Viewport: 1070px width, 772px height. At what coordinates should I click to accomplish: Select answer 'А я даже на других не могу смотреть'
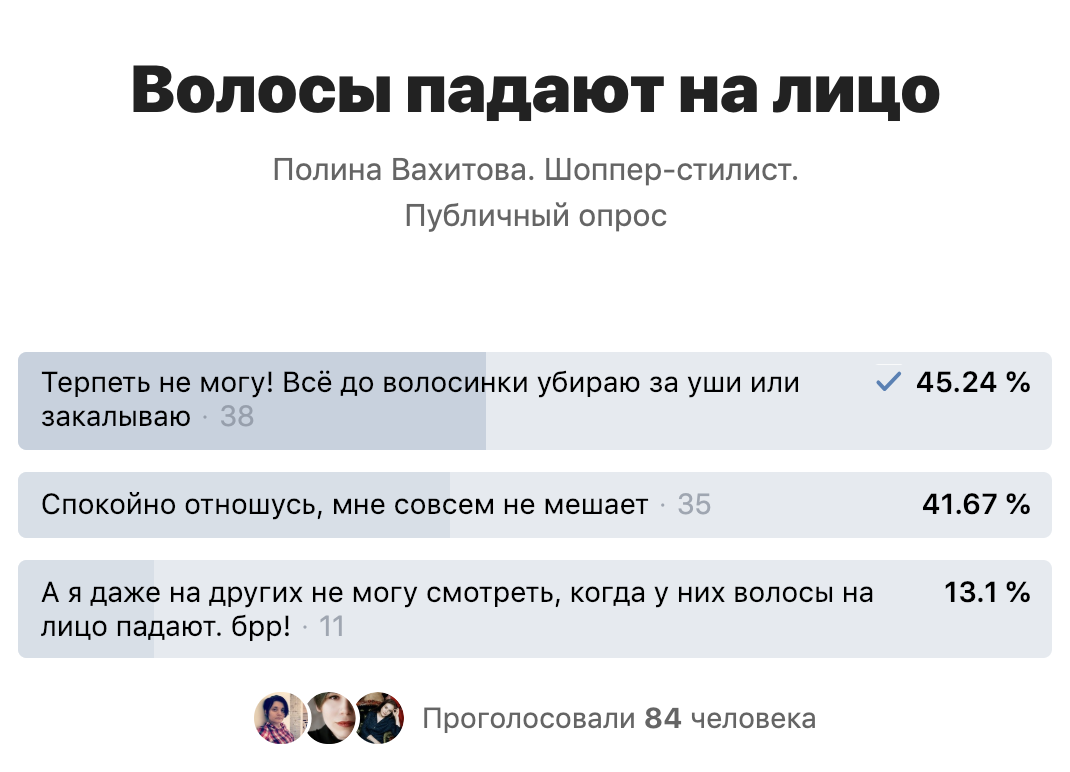tap(535, 609)
